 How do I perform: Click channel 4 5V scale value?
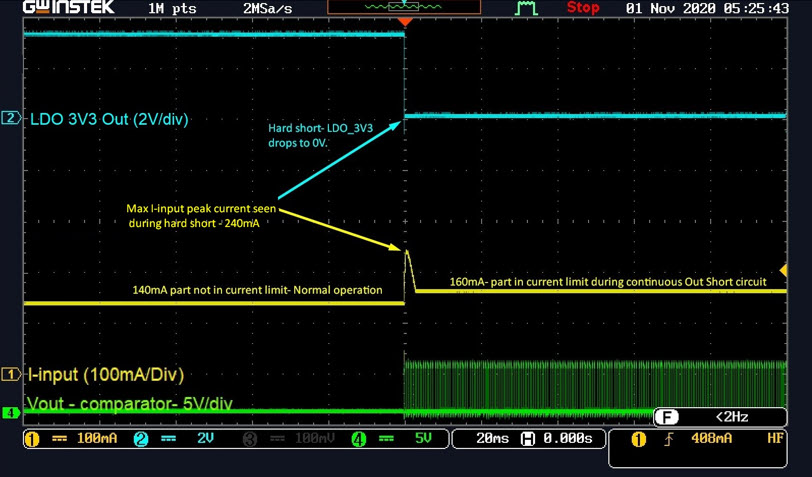(x=423, y=439)
